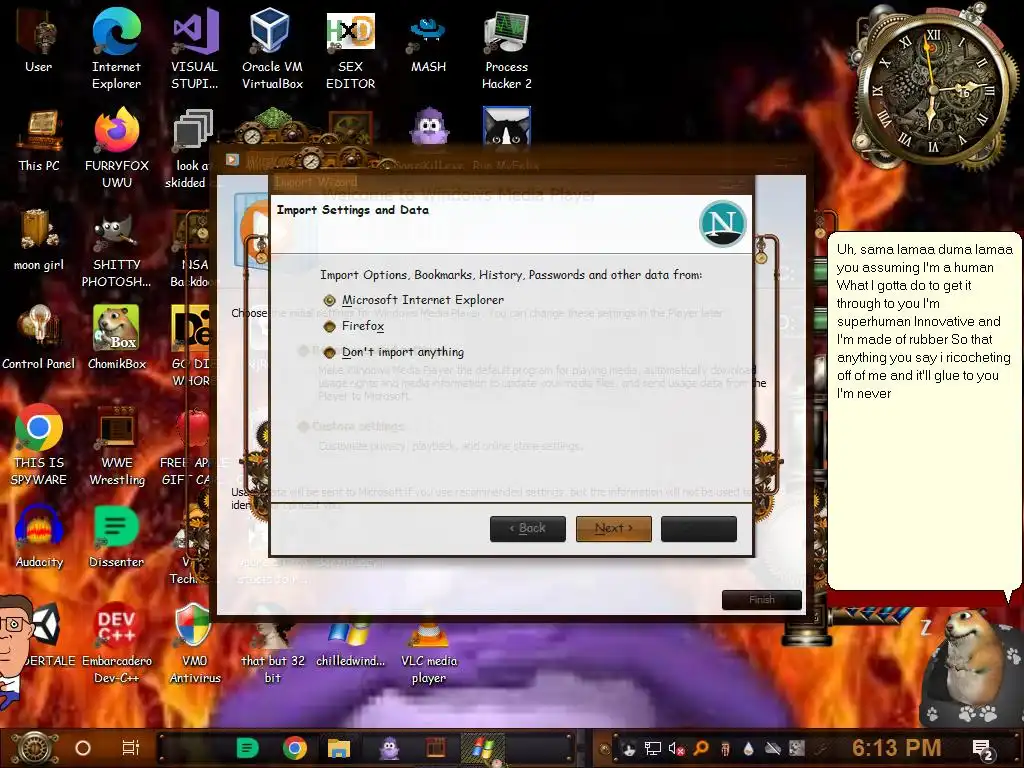Screen dimensions: 1024x768
Task: Open the VMO Antivirus shield icon
Action: click(194, 644)
